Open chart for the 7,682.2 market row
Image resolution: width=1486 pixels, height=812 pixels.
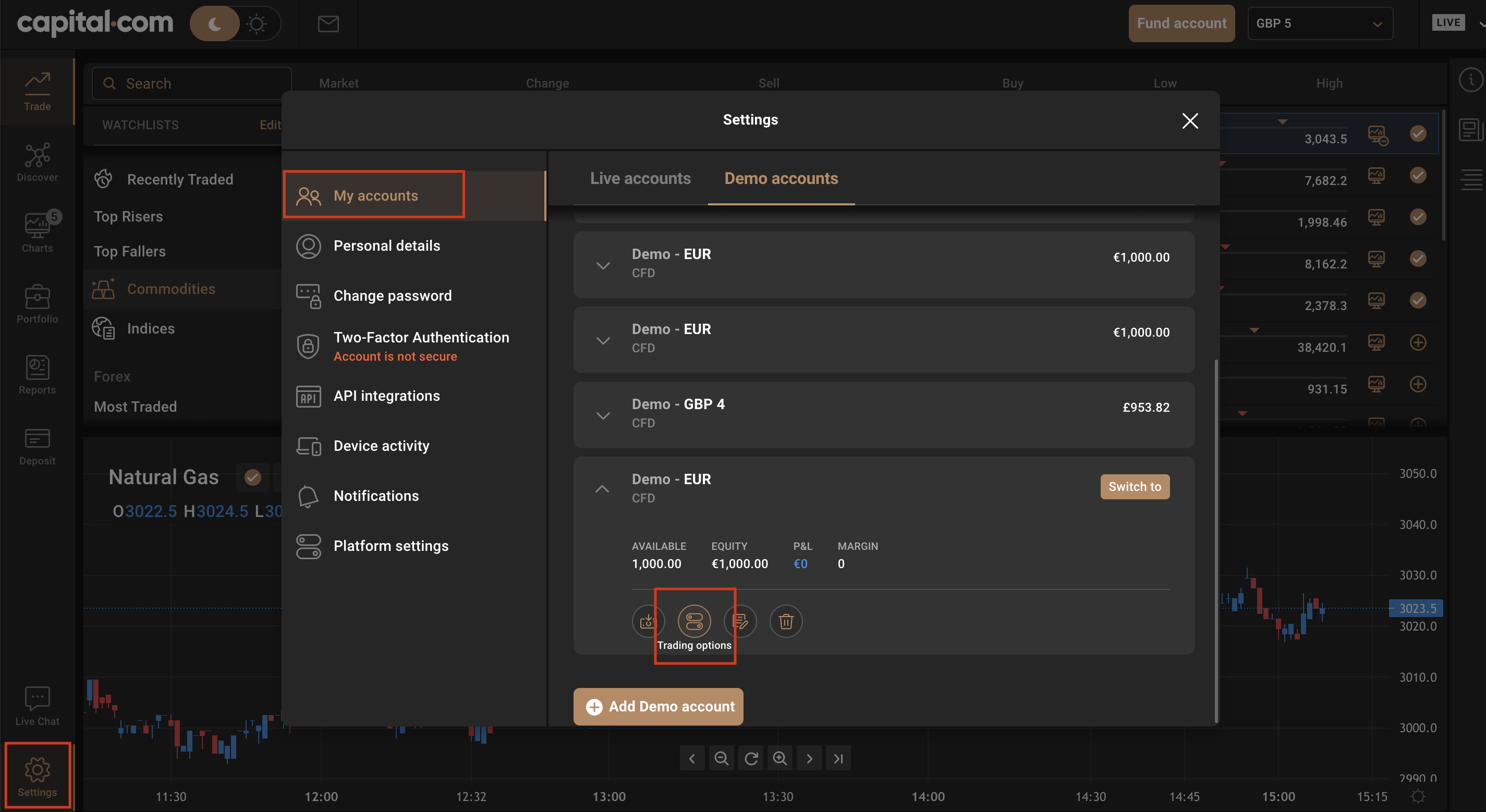pyautogui.click(x=1377, y=175)
